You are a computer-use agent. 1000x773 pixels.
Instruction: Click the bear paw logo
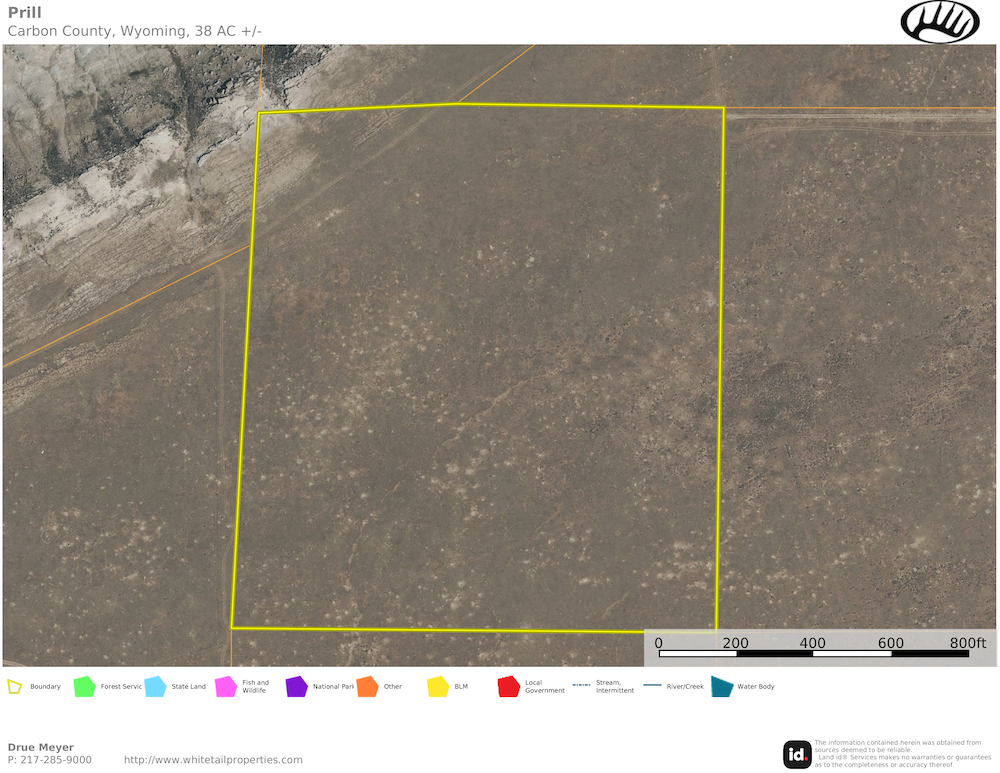pos(940,21)
